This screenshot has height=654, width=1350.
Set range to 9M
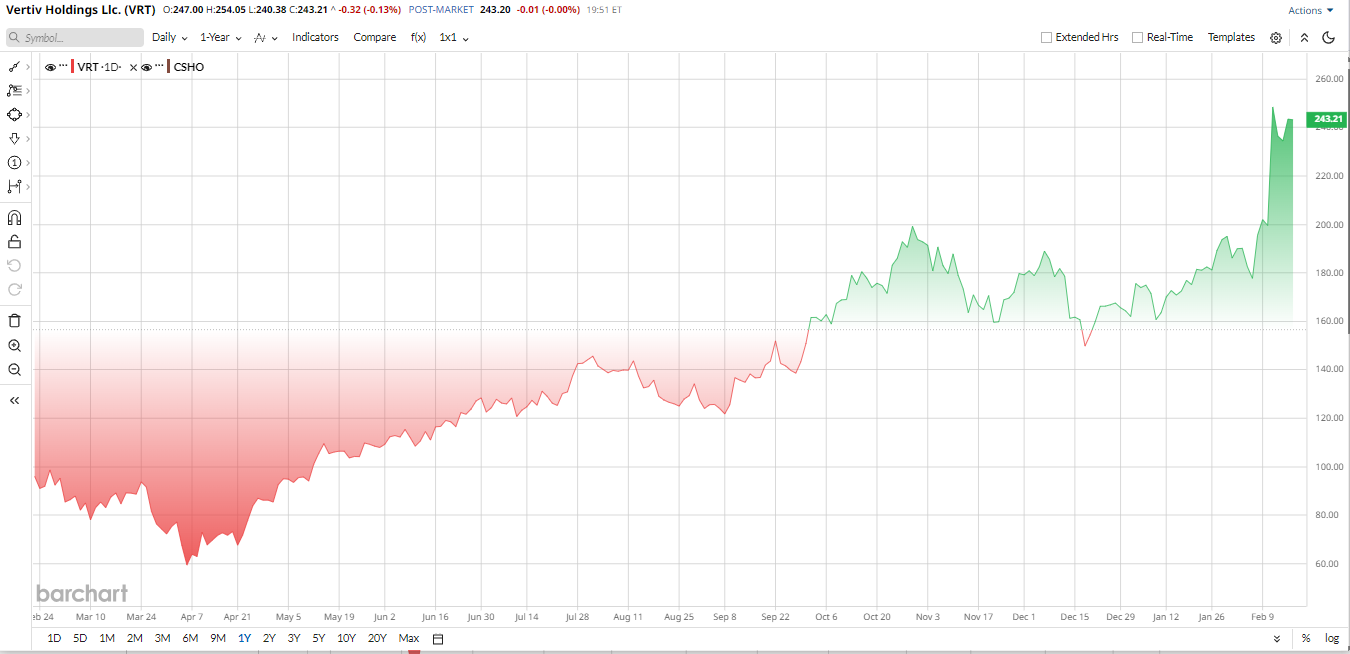coord(217,638)
